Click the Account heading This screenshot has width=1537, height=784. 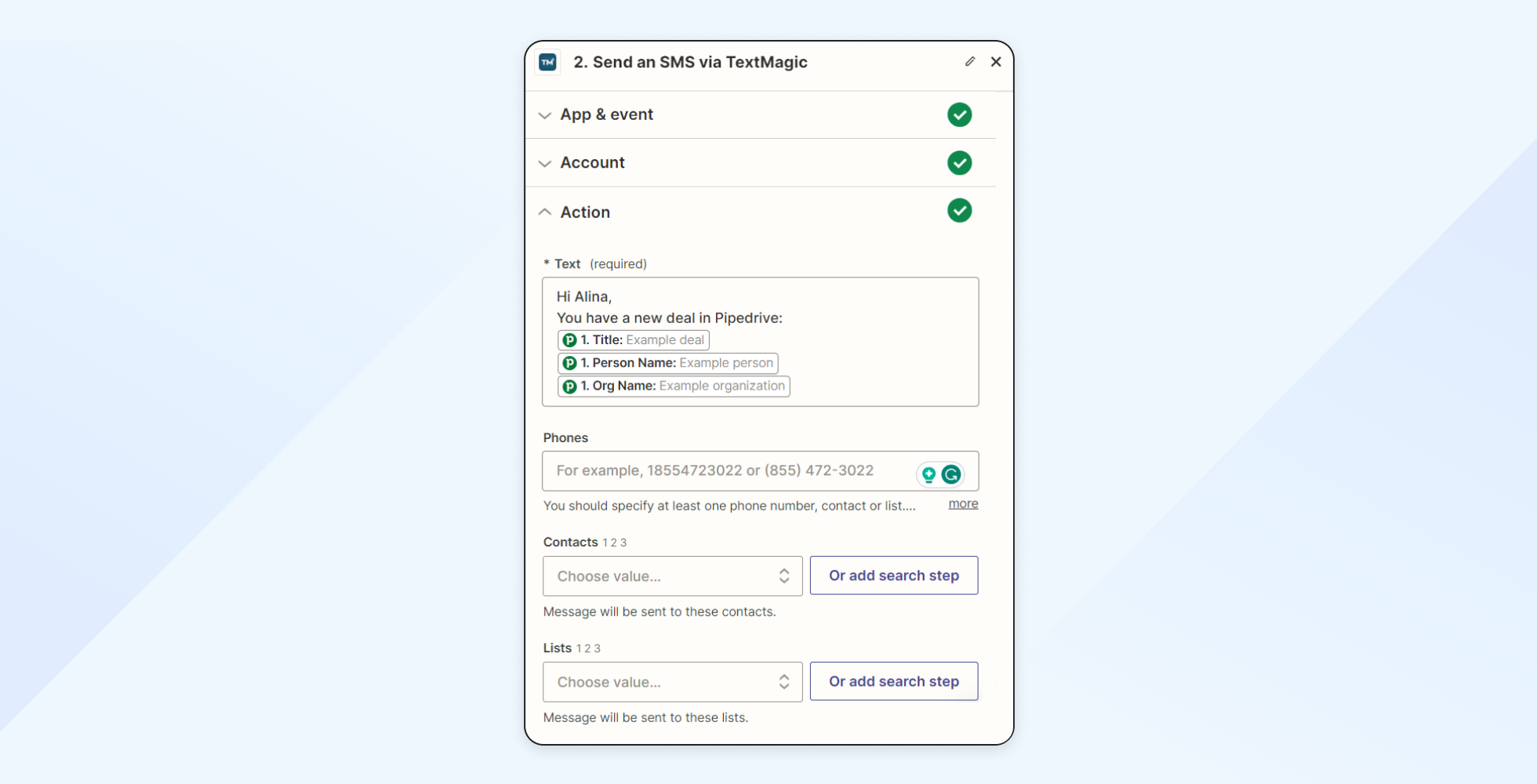[592, 162]
